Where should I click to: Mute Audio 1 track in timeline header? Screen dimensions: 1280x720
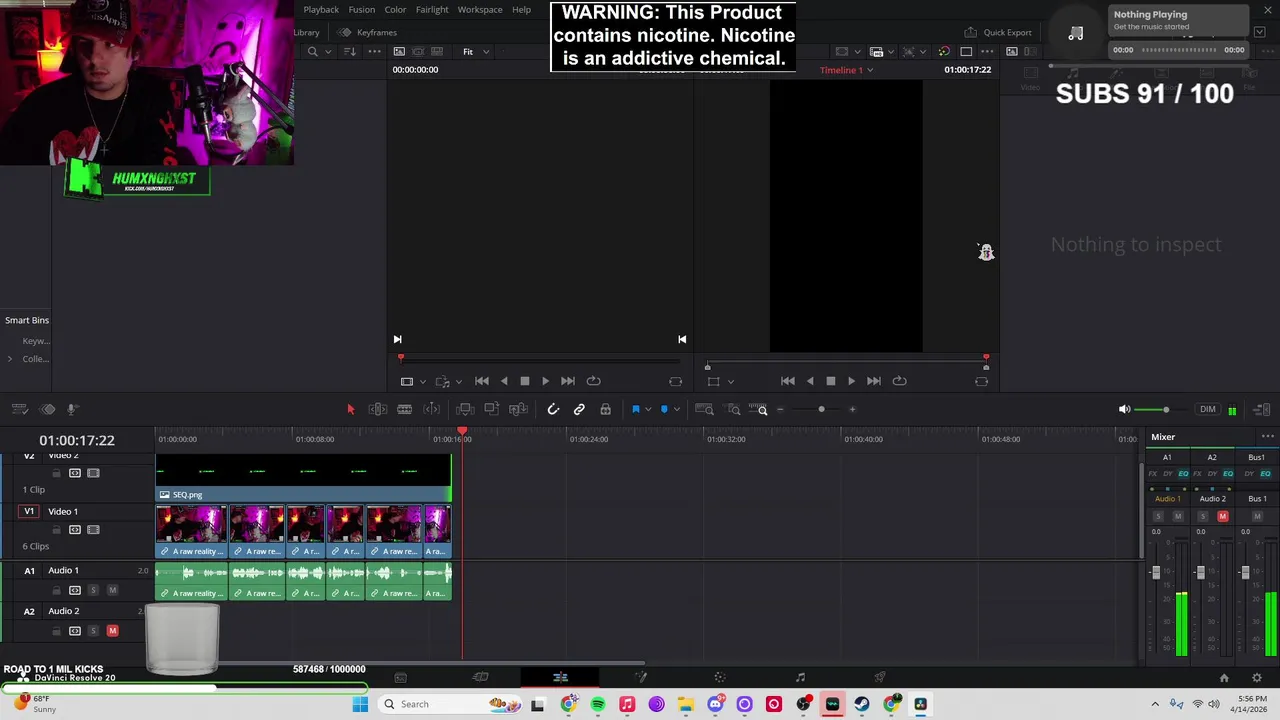112,590
